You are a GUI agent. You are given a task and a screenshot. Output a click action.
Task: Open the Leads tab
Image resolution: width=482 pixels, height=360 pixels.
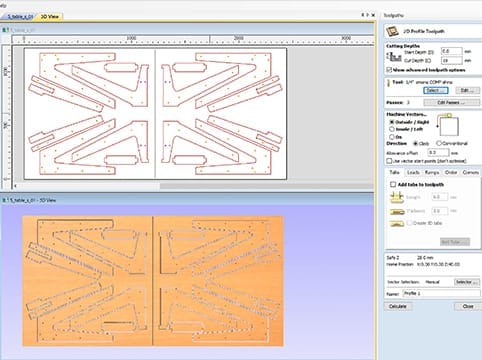[413, 172]
